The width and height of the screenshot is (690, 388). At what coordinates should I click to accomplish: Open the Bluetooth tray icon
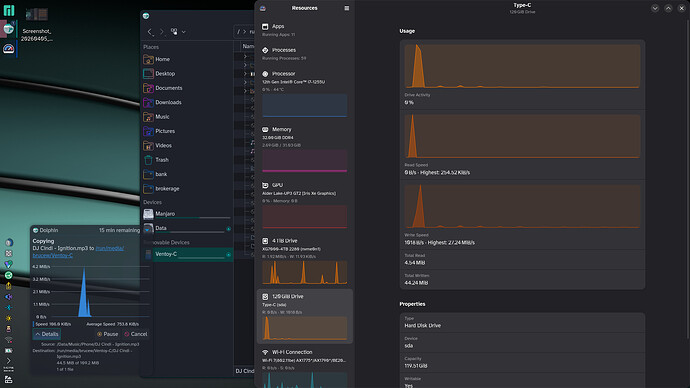pyautogui.click(x=8, y=307)
